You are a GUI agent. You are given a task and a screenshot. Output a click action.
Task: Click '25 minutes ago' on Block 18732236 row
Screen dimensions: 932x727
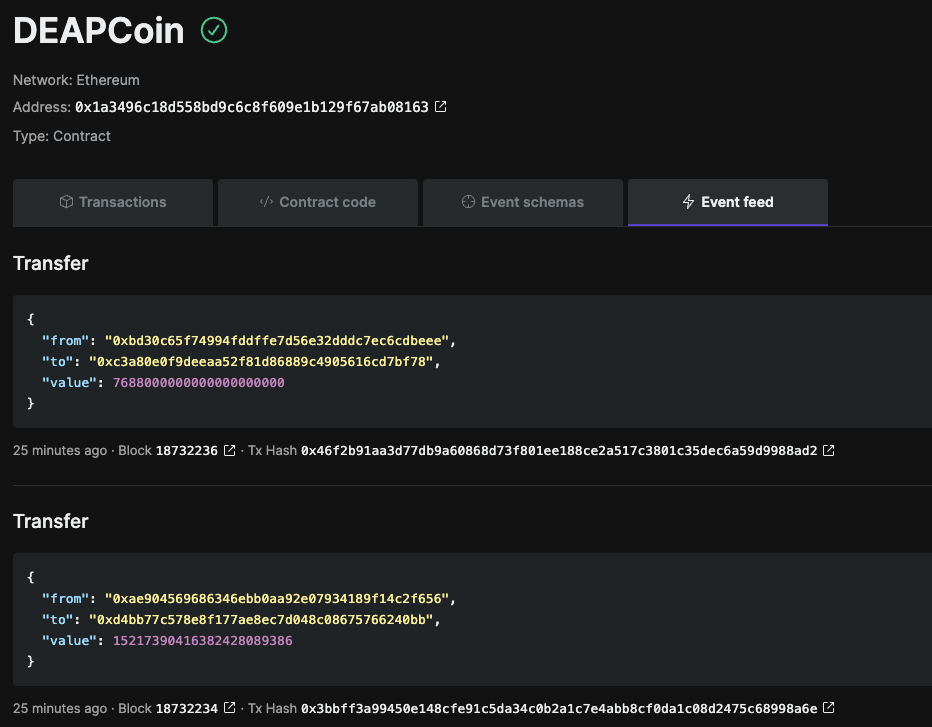pos(60,451)
